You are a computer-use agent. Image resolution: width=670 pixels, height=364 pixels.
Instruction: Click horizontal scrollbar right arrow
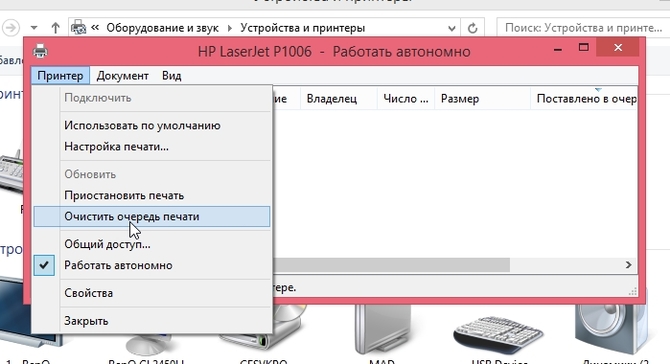pyautogui.click(x=628, y=265)
